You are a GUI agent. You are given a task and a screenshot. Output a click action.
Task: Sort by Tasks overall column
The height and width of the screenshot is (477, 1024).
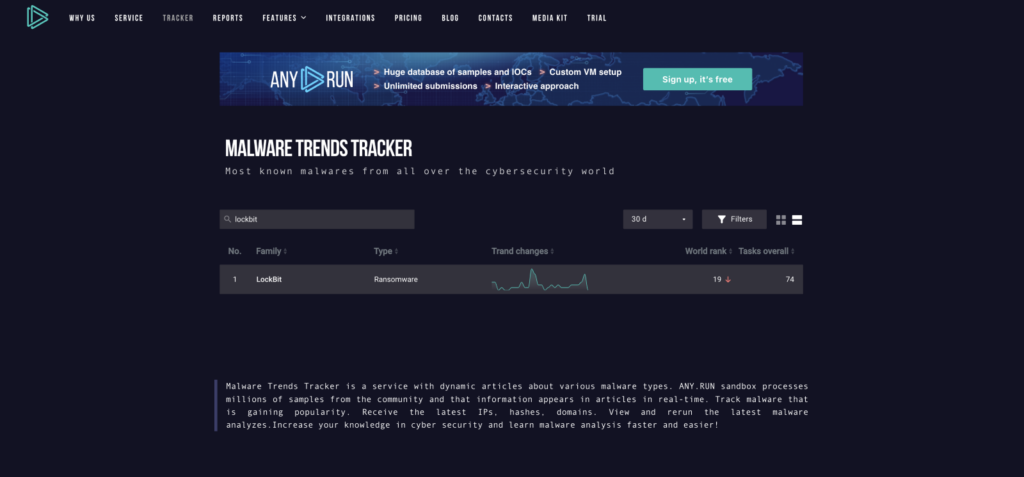tap(766, 251)
